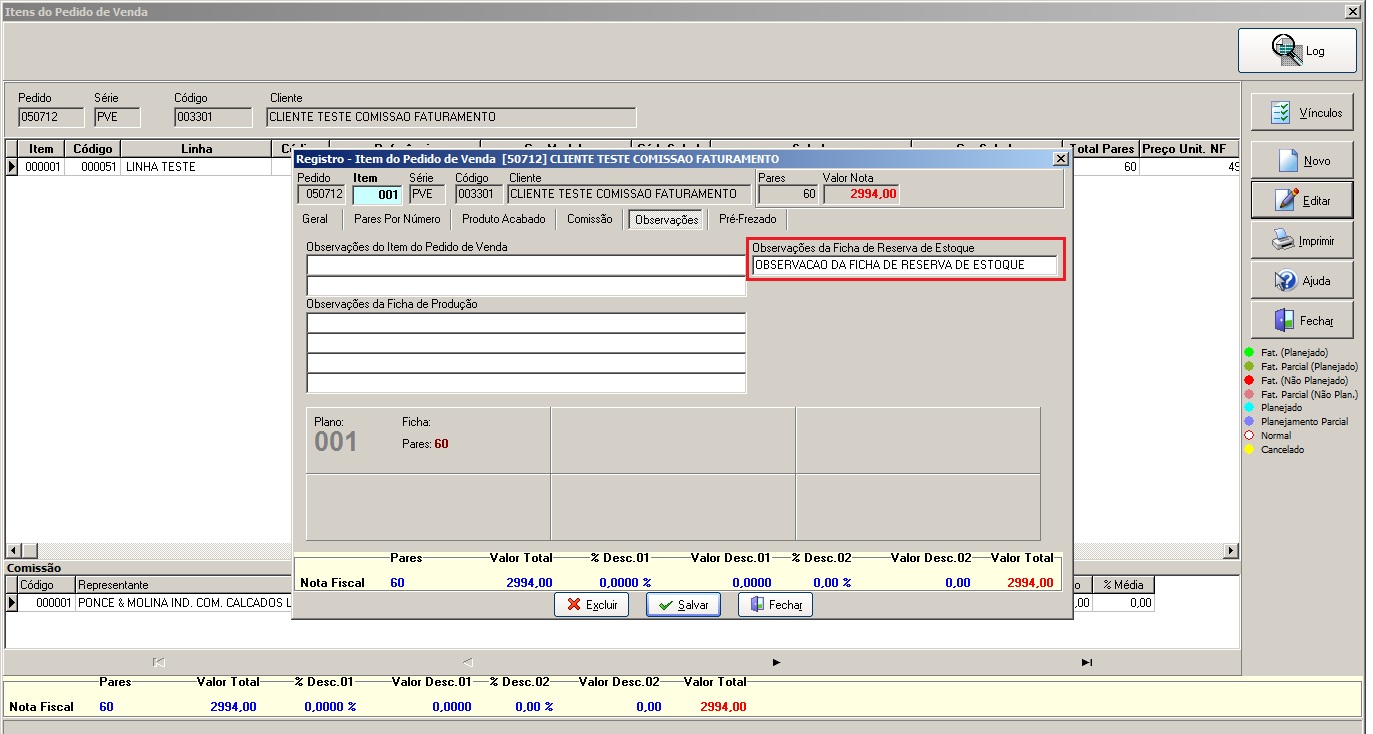The image size is (1373, 734).
Task: Focus first Observações do Item field
Action: 526,265
